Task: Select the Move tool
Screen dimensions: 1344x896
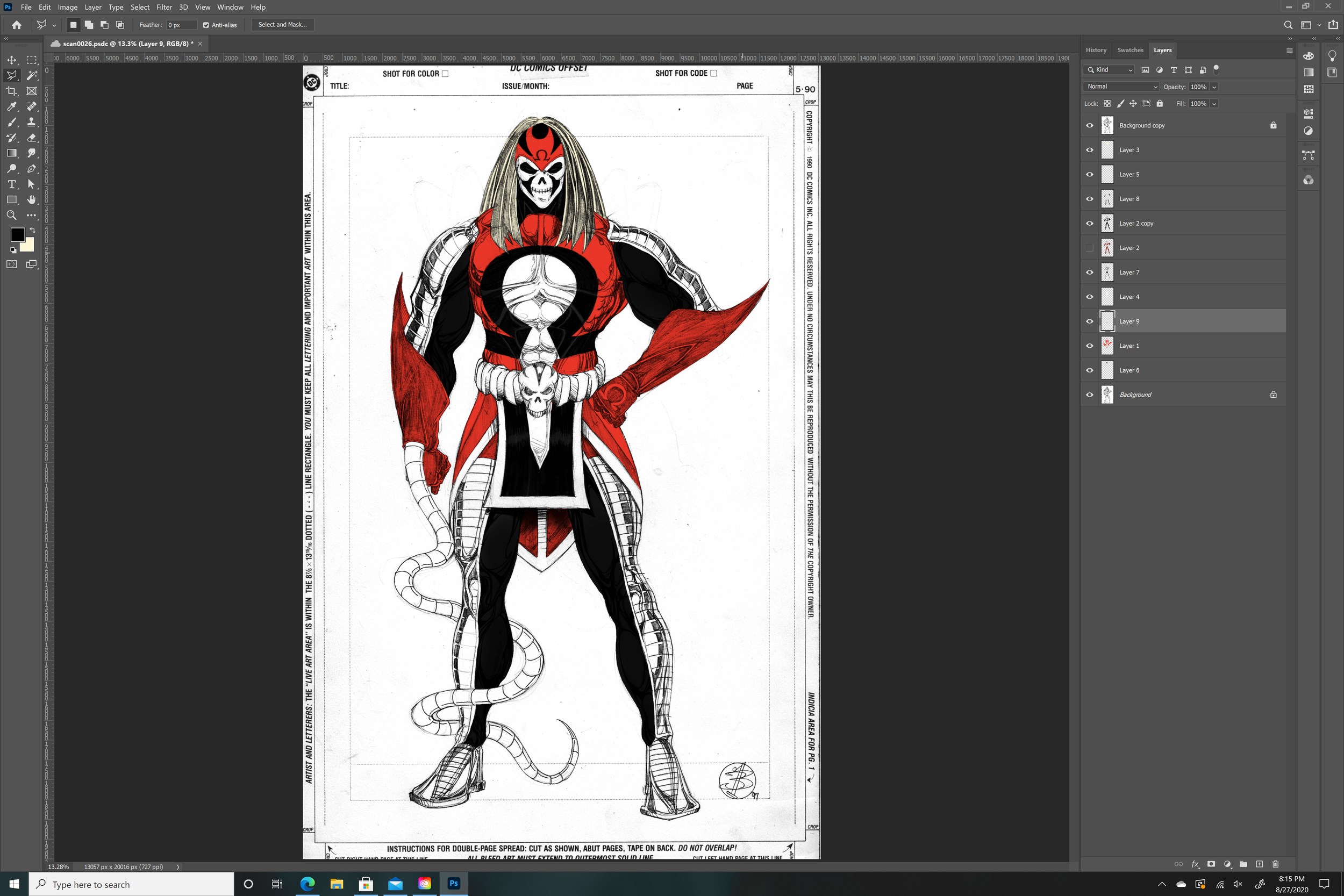Action: pyautogui.click(x=11, y=60)
